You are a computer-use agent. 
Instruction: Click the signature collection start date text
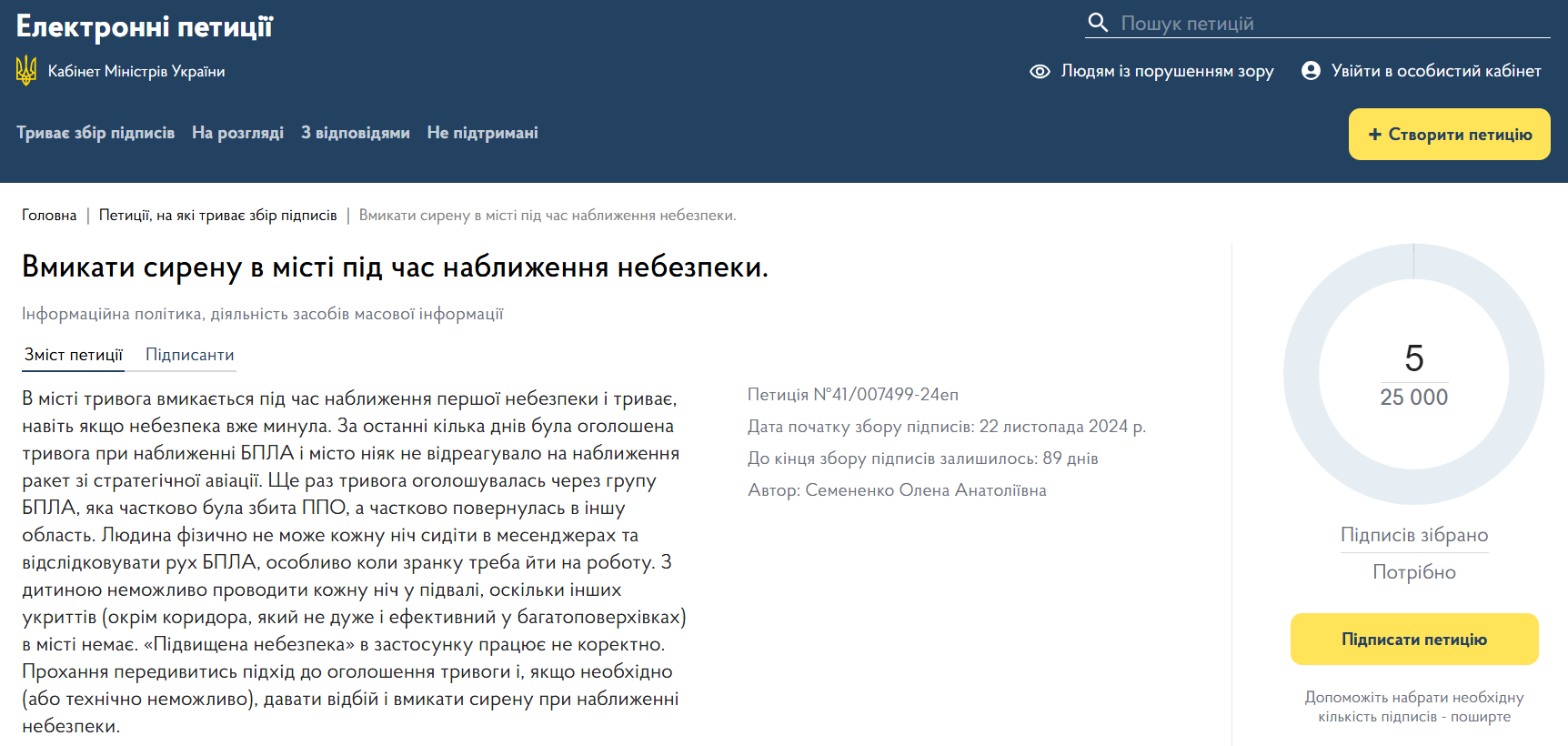tap(947, 427)
